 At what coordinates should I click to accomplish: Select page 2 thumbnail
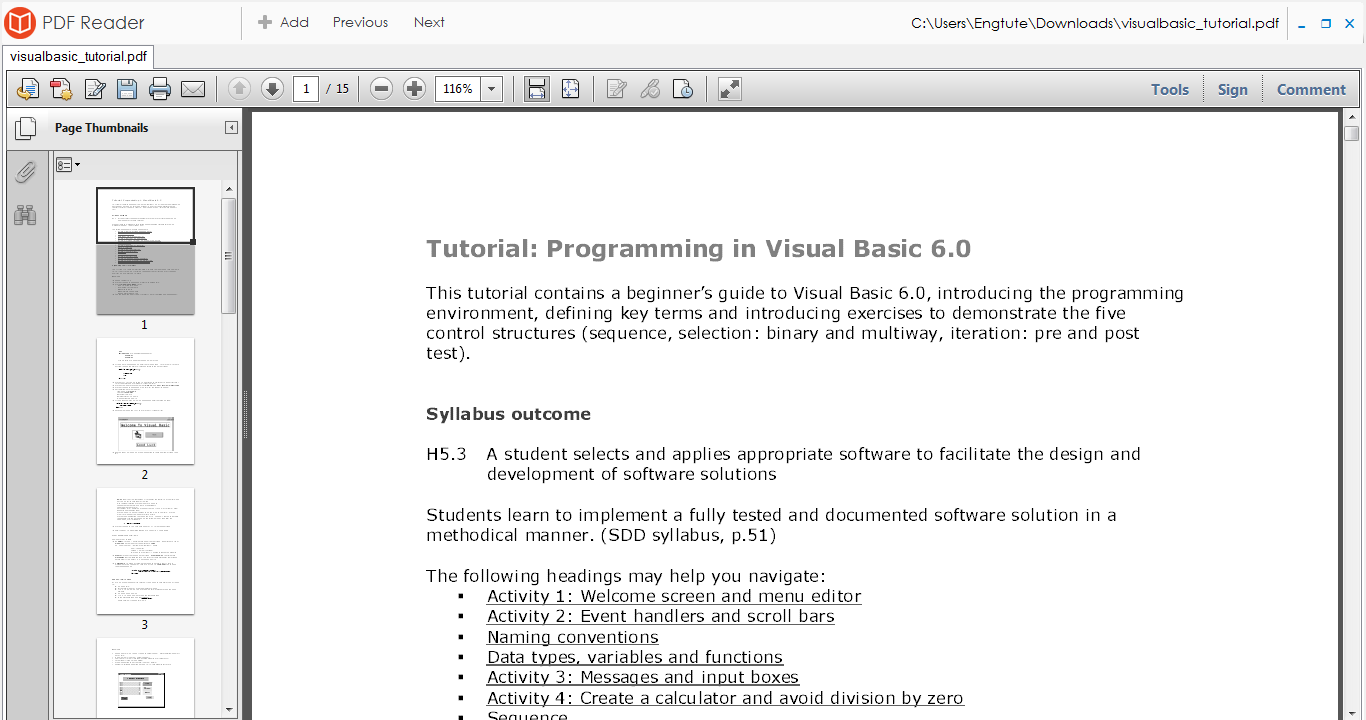[x=145, y=401]
